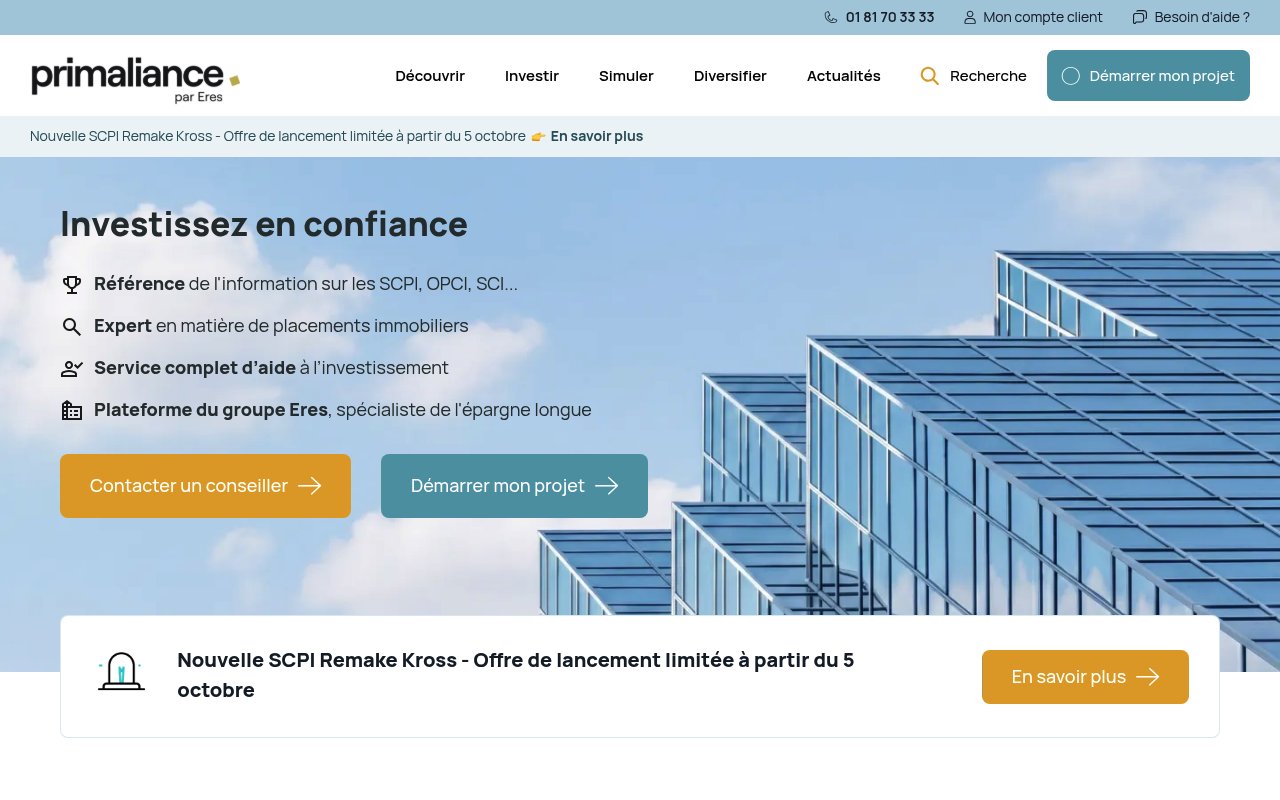
Task: Click the circle icon in header Démarrer mon projet
Action: pyautogui.click(x=1071, y=76)
